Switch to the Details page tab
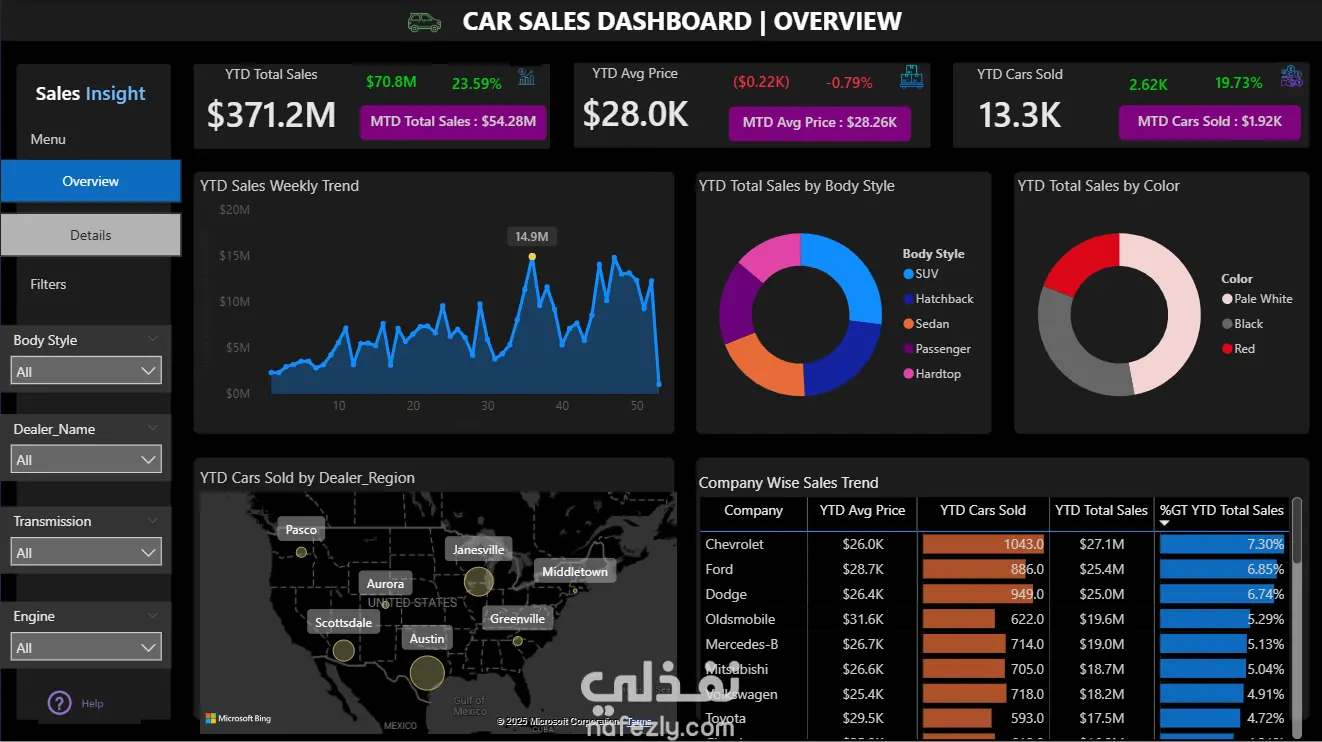The image size is (1322, 742). 90,235
